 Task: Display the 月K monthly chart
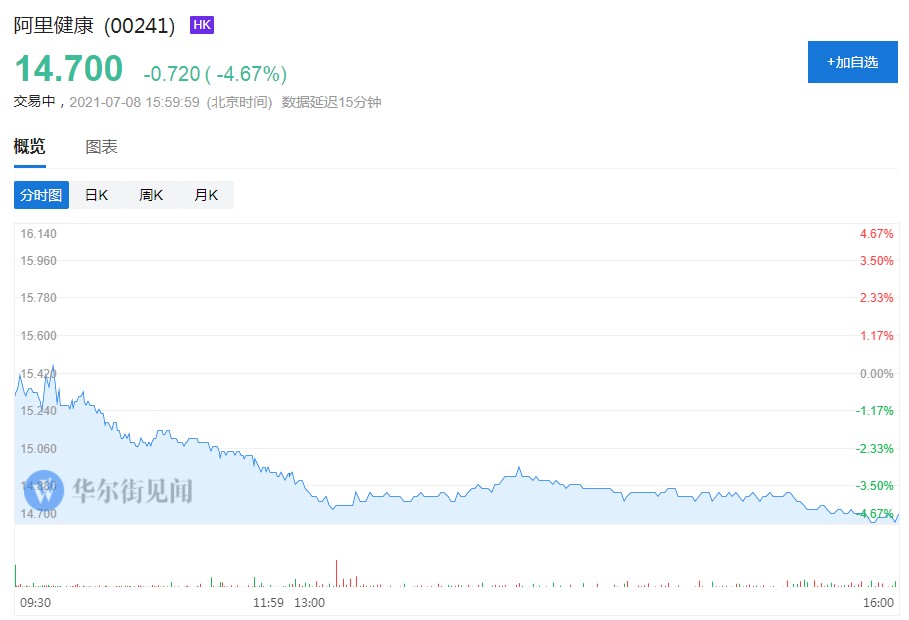click(x=206, y=195)
